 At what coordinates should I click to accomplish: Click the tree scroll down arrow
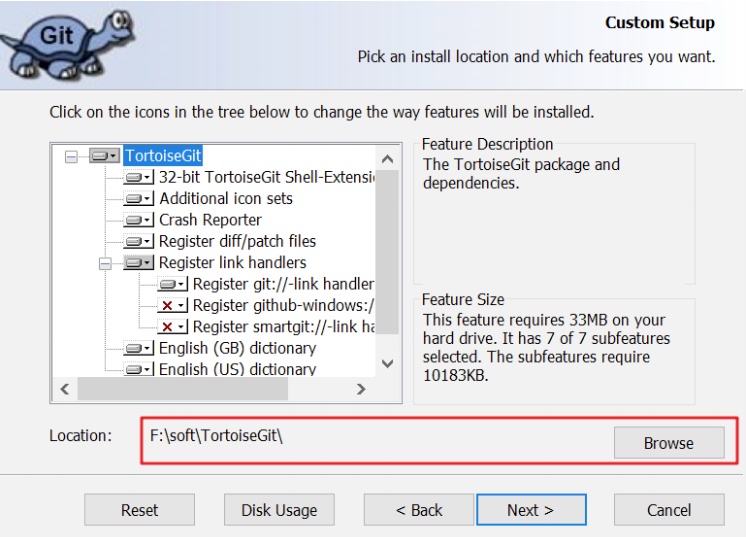(388, 364)
